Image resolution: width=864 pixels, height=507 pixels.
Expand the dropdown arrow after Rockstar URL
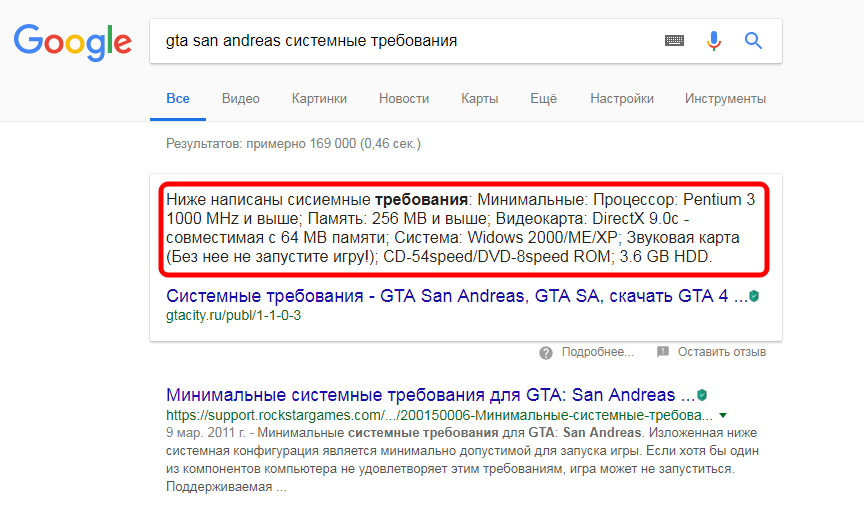[723, 415]
